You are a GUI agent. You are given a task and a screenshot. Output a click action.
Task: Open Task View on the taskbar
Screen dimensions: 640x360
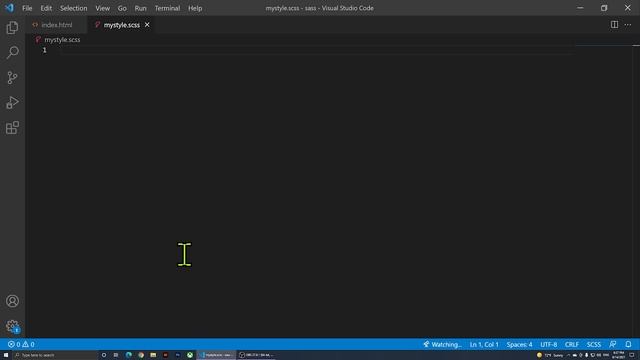pos(116,355)
